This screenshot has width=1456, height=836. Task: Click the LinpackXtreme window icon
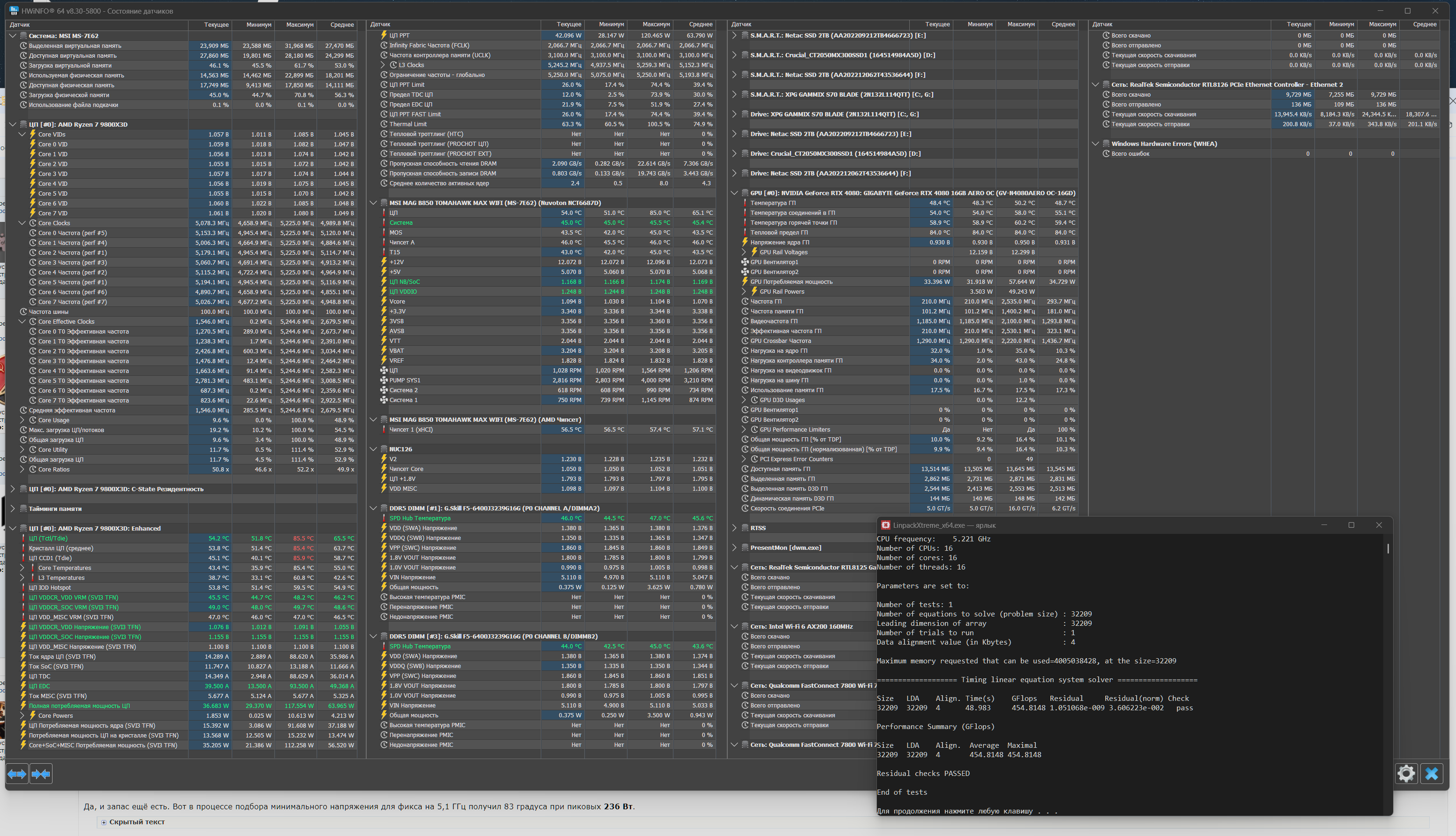point(885,525)
